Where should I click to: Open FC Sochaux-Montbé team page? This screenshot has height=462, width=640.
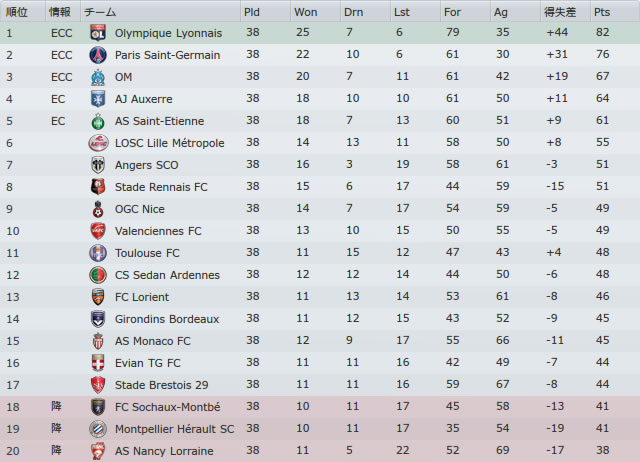pyautogui.click(x=167, y=407)
